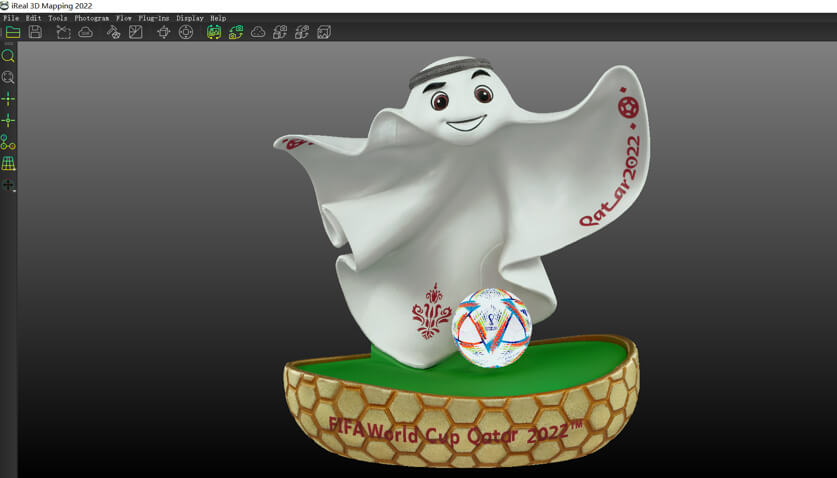Screen dimensions: 837x478
Task: Select the crosshair tool with solid center dot
Action: coord(8,99)
